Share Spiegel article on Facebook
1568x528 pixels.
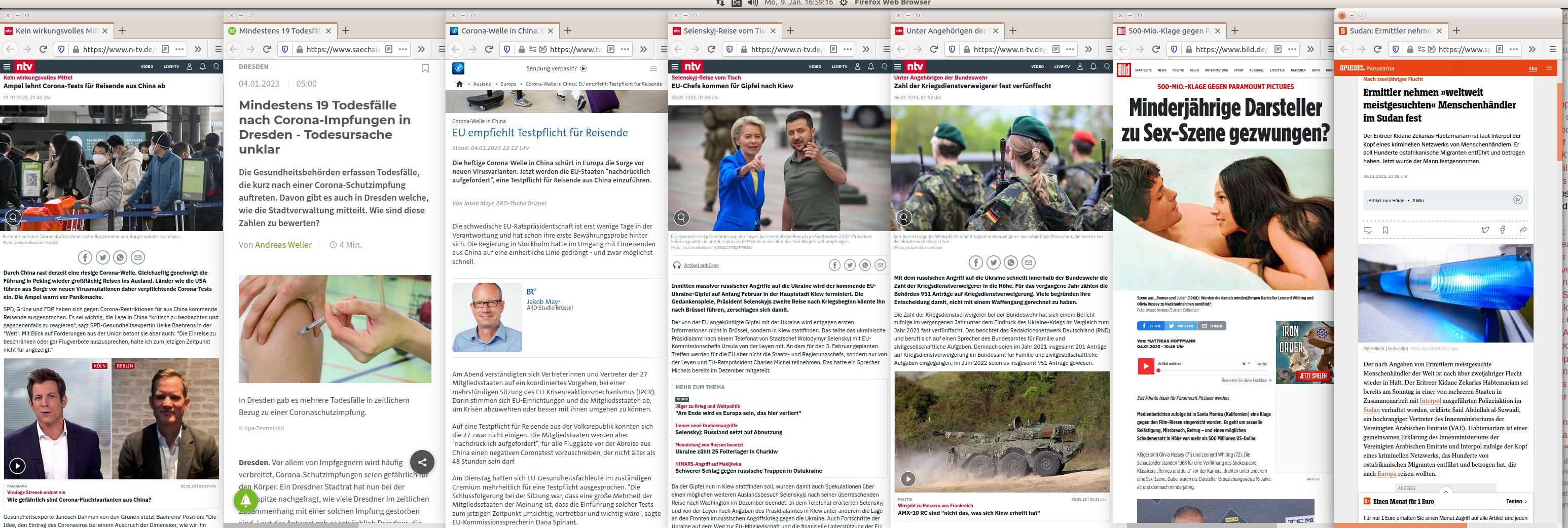[1502, 230]
